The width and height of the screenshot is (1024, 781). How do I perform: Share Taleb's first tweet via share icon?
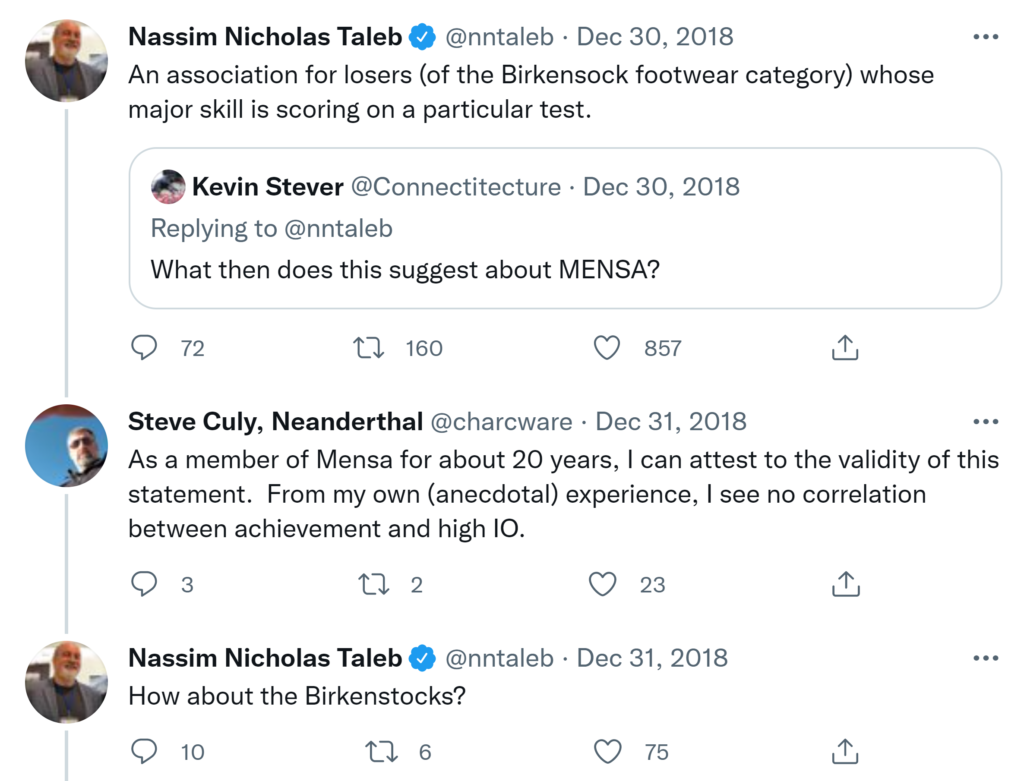(x=845, y=348)
